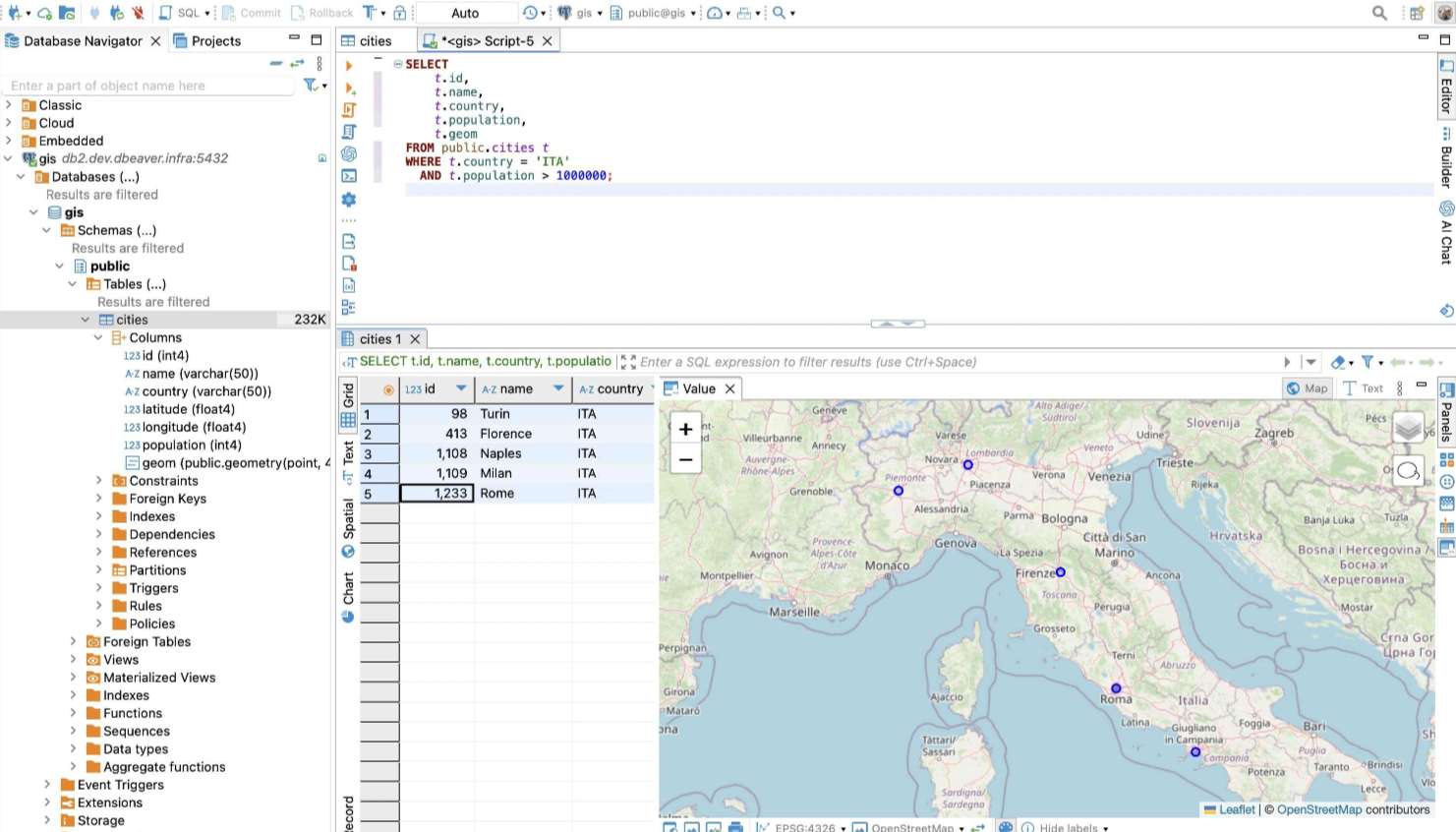Open the explain execution plan icon

[x=349, y=132]
